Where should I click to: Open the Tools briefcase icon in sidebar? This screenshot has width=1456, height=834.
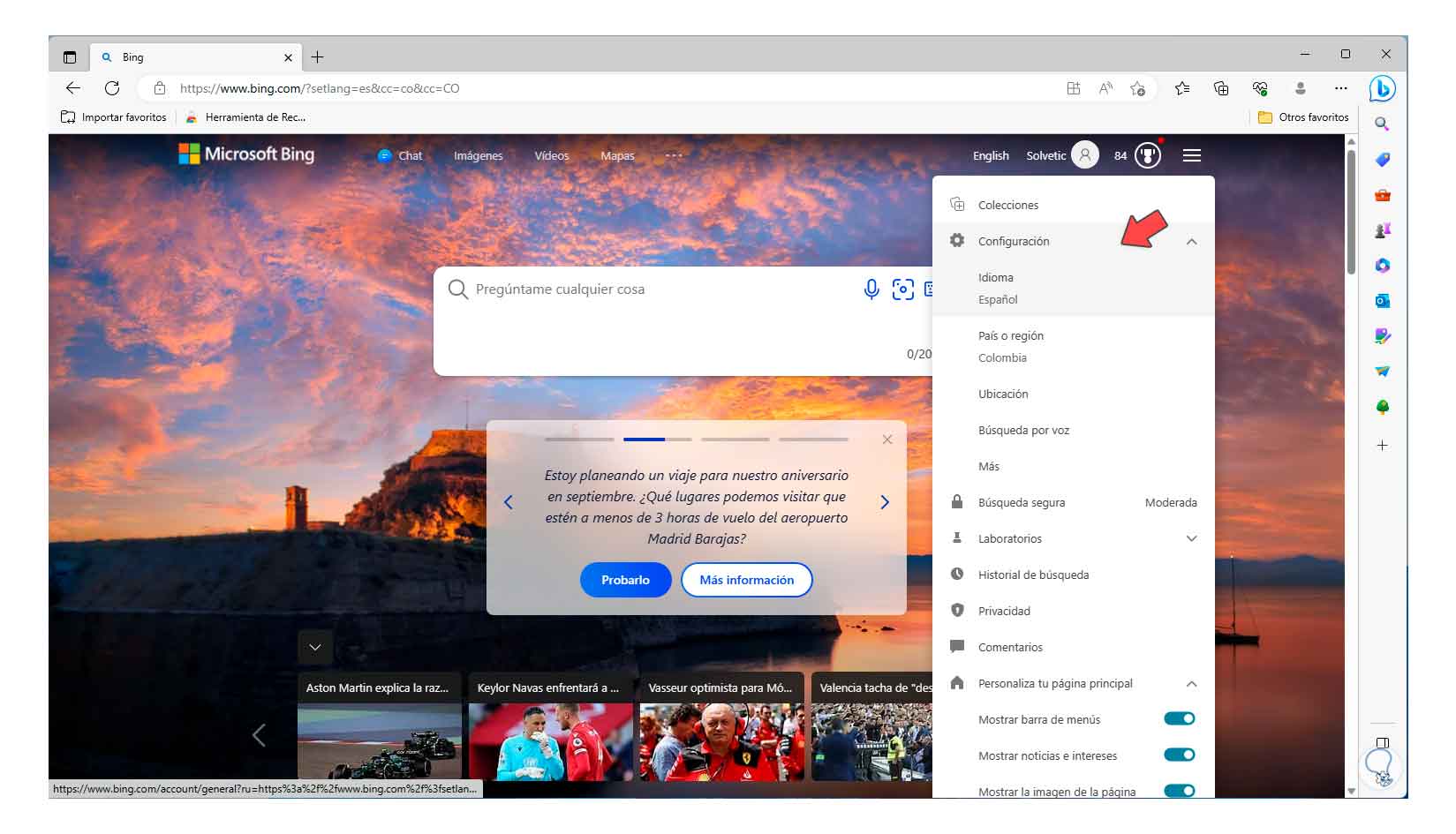pyautogui.click(x=1383, y=195)
